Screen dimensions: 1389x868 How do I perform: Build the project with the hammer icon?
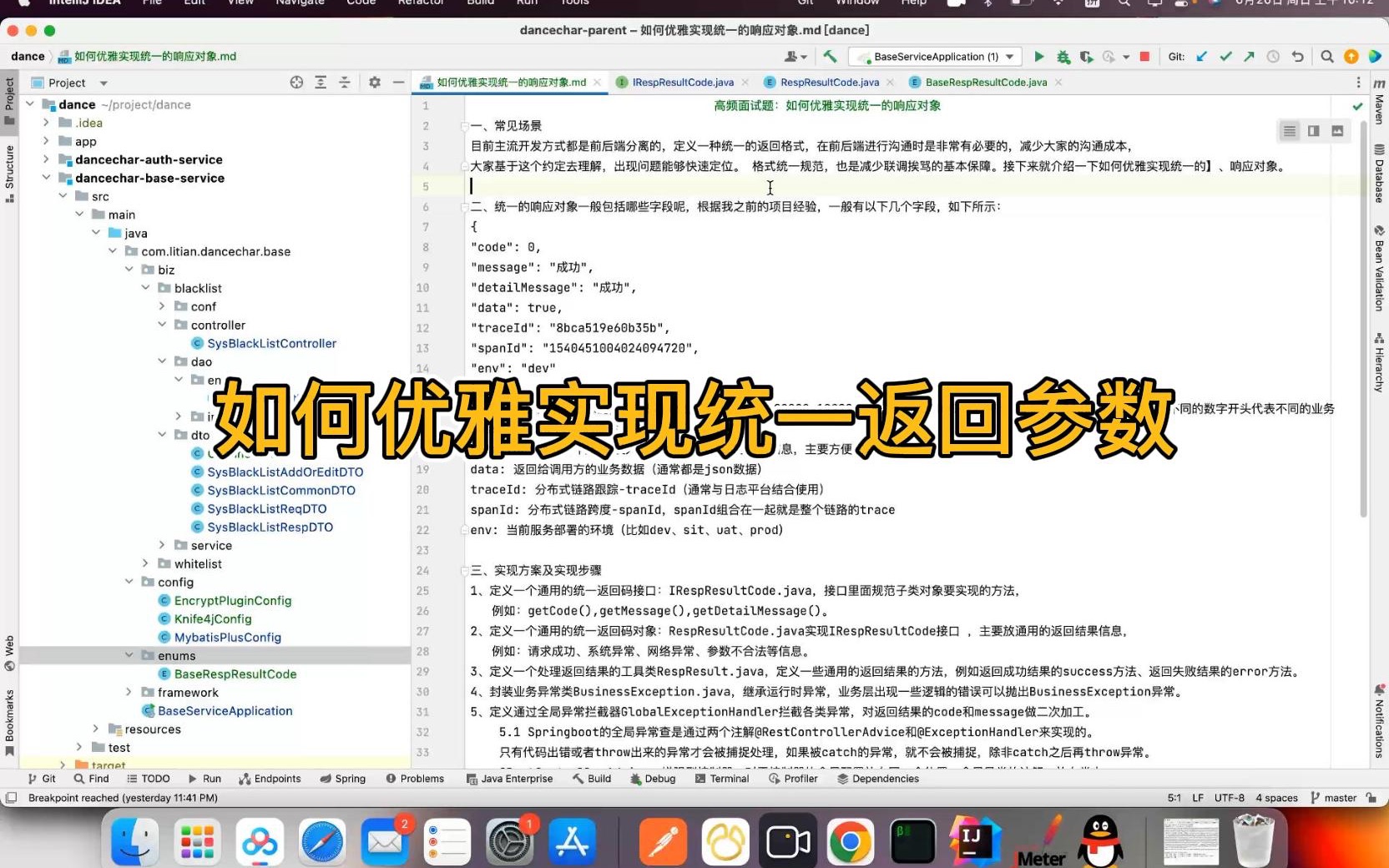(830, 57)
